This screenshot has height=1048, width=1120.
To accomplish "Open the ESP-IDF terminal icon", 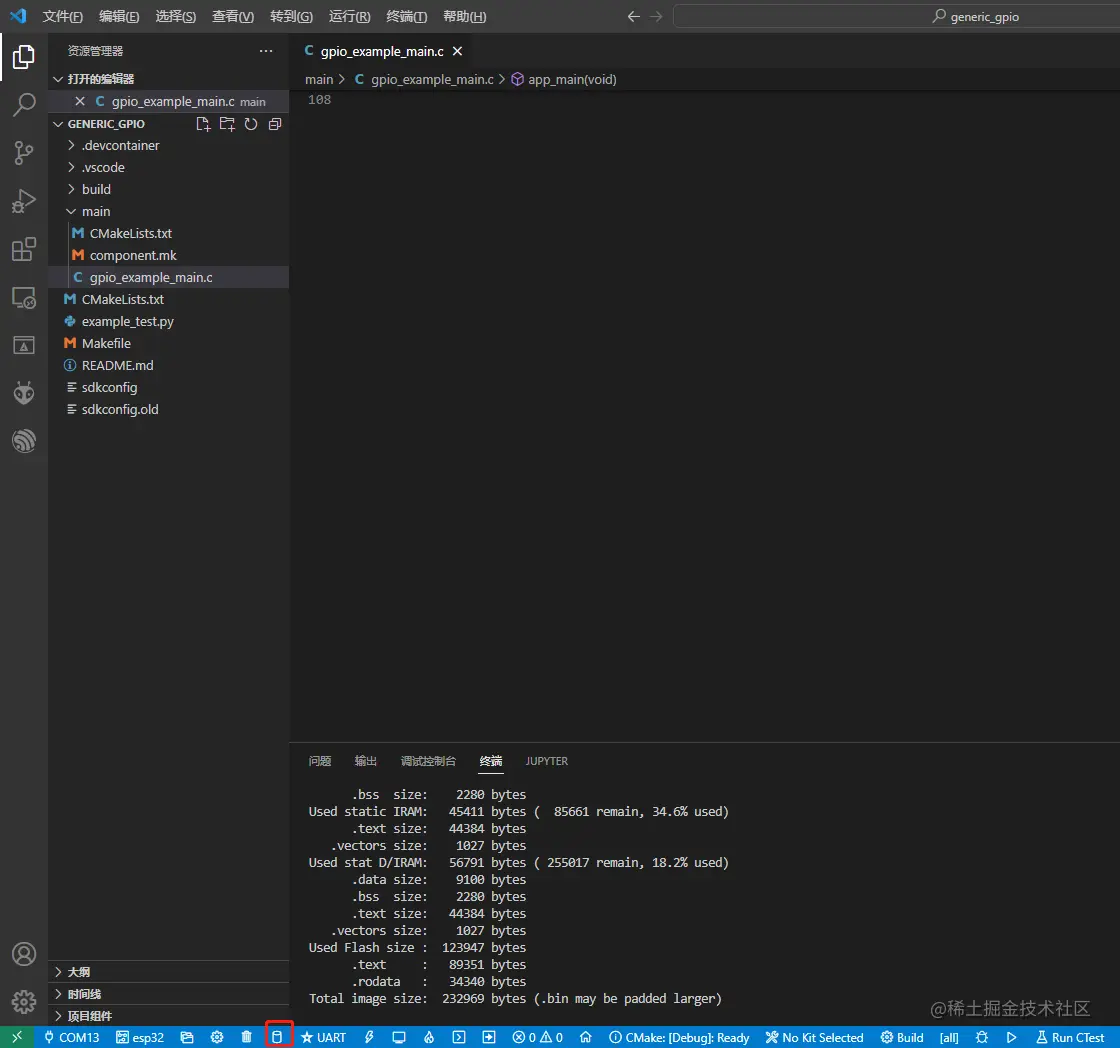I will (x=459, y=1037).
